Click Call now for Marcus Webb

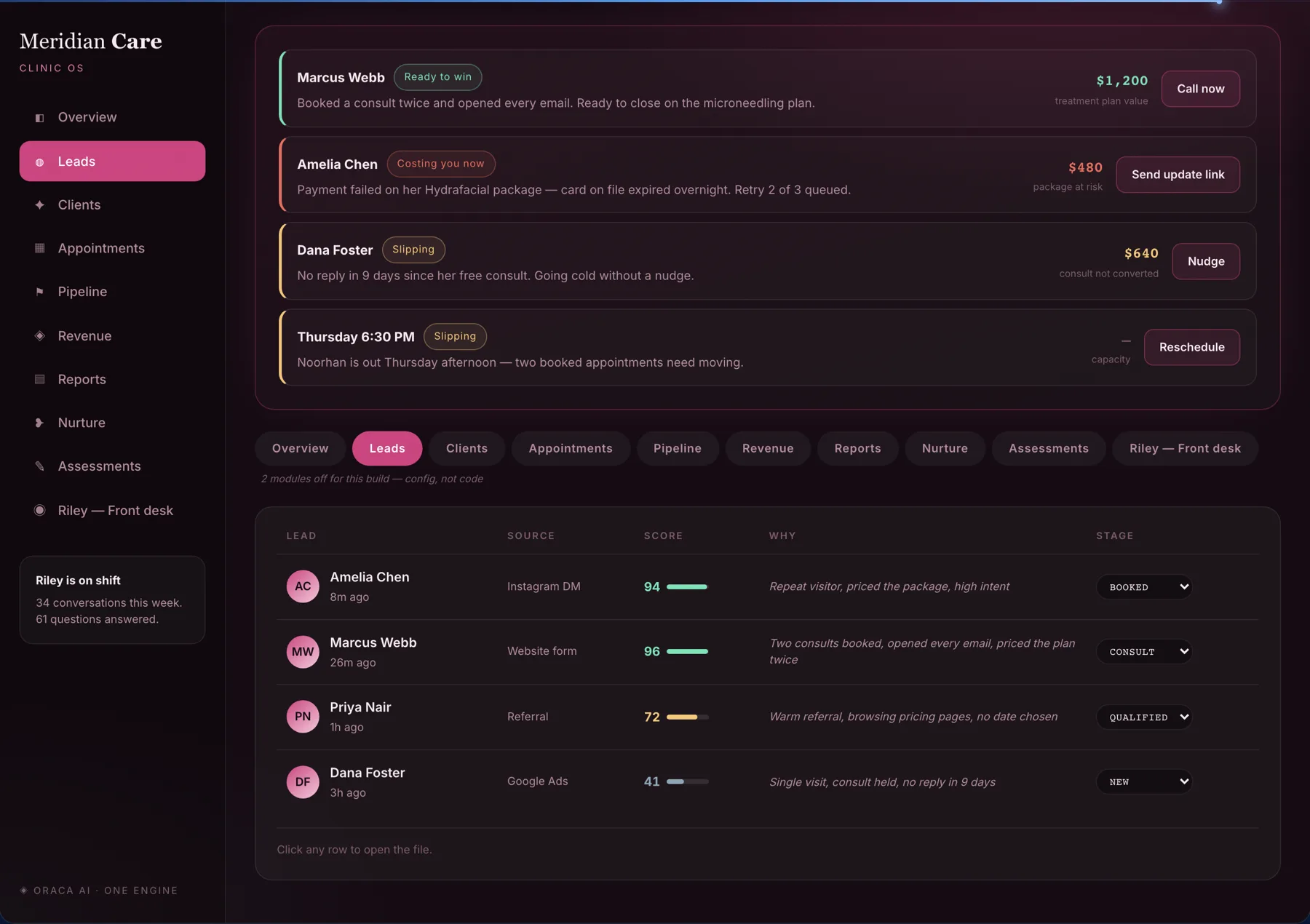point(1201,89)
